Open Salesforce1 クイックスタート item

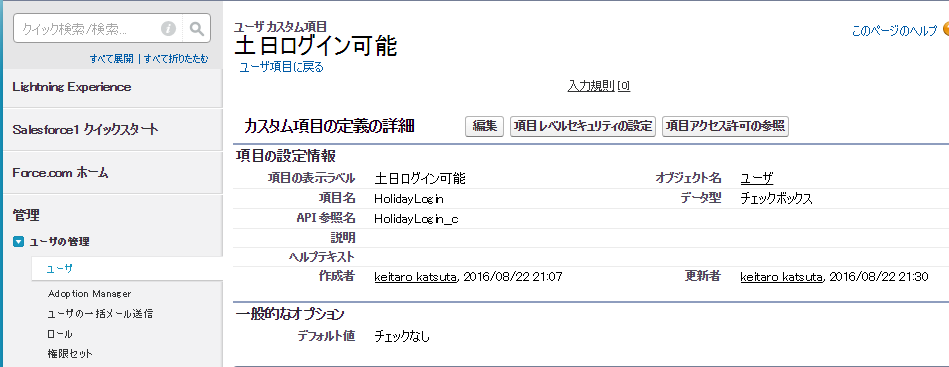click(x=85, y=130)
